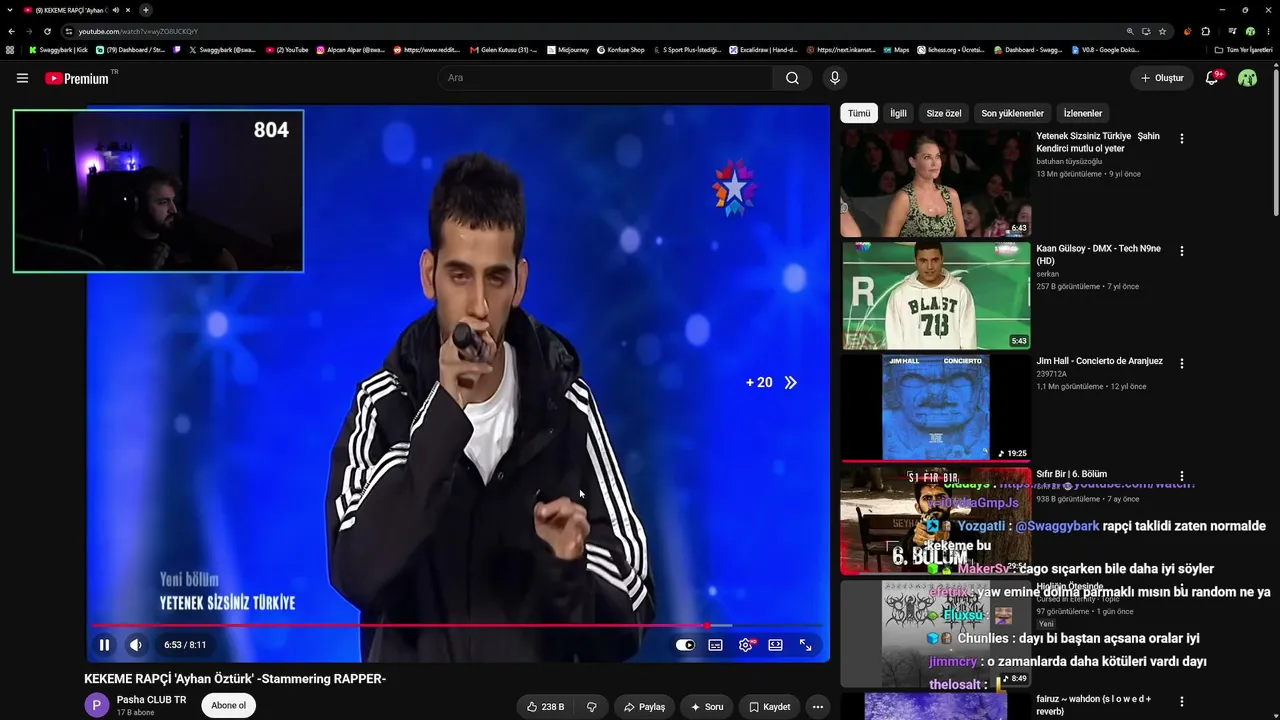
Task: Select the Size özel filter chip
Action: click(944, 113)
